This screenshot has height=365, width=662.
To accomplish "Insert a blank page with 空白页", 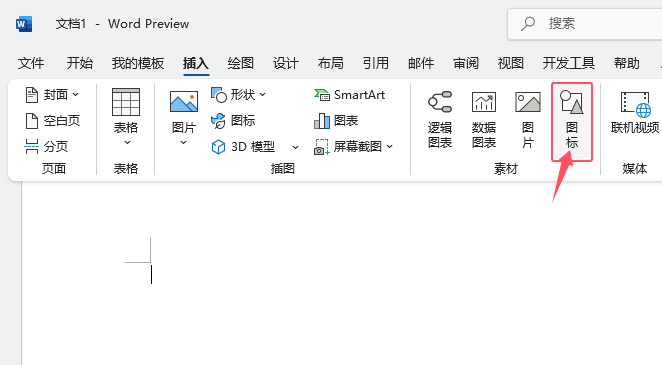I will pyautogui.click(x=53, y=121).
